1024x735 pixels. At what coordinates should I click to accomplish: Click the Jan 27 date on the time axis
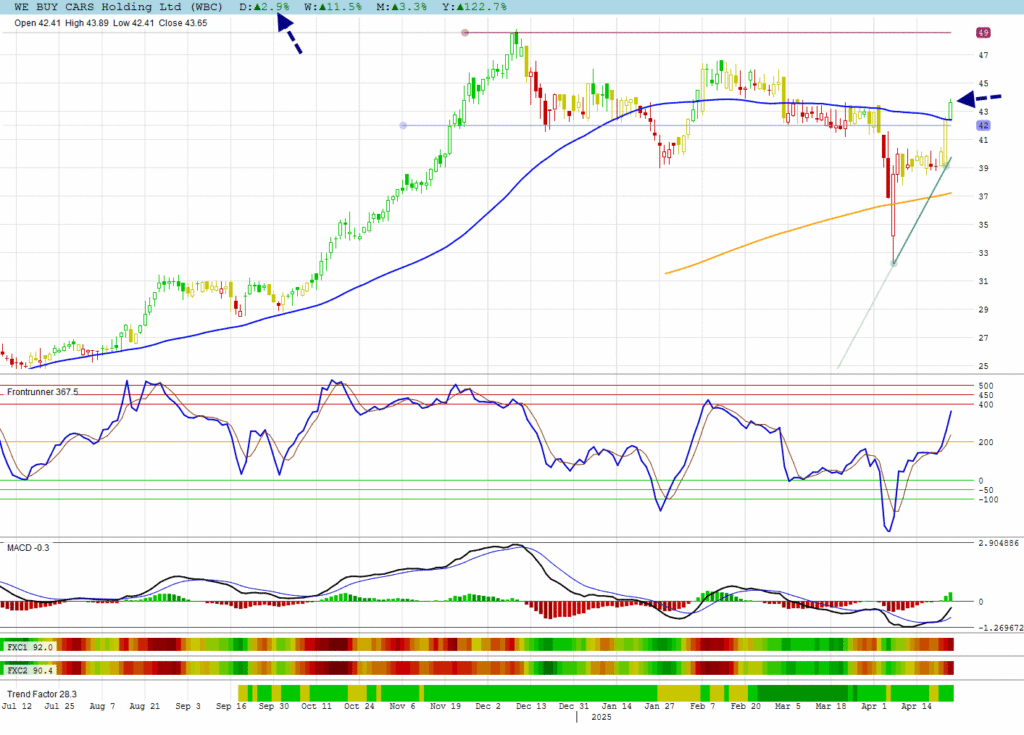coord(660,706)
